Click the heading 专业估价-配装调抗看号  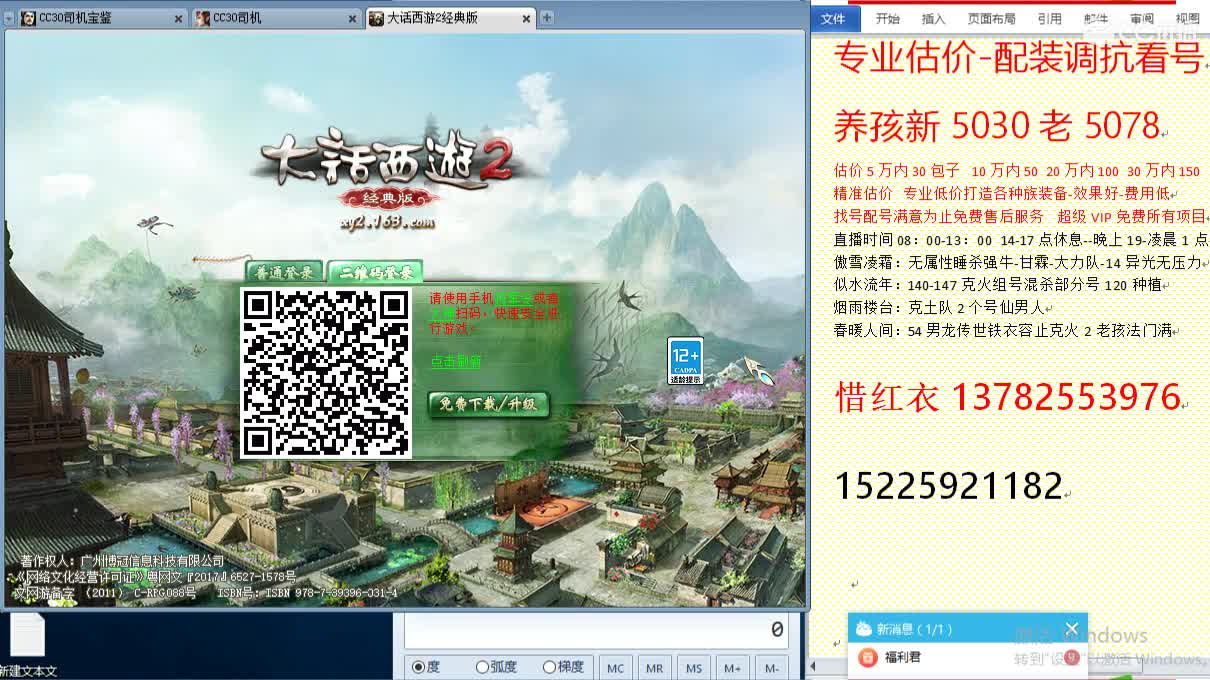(x=1018, y=60)
